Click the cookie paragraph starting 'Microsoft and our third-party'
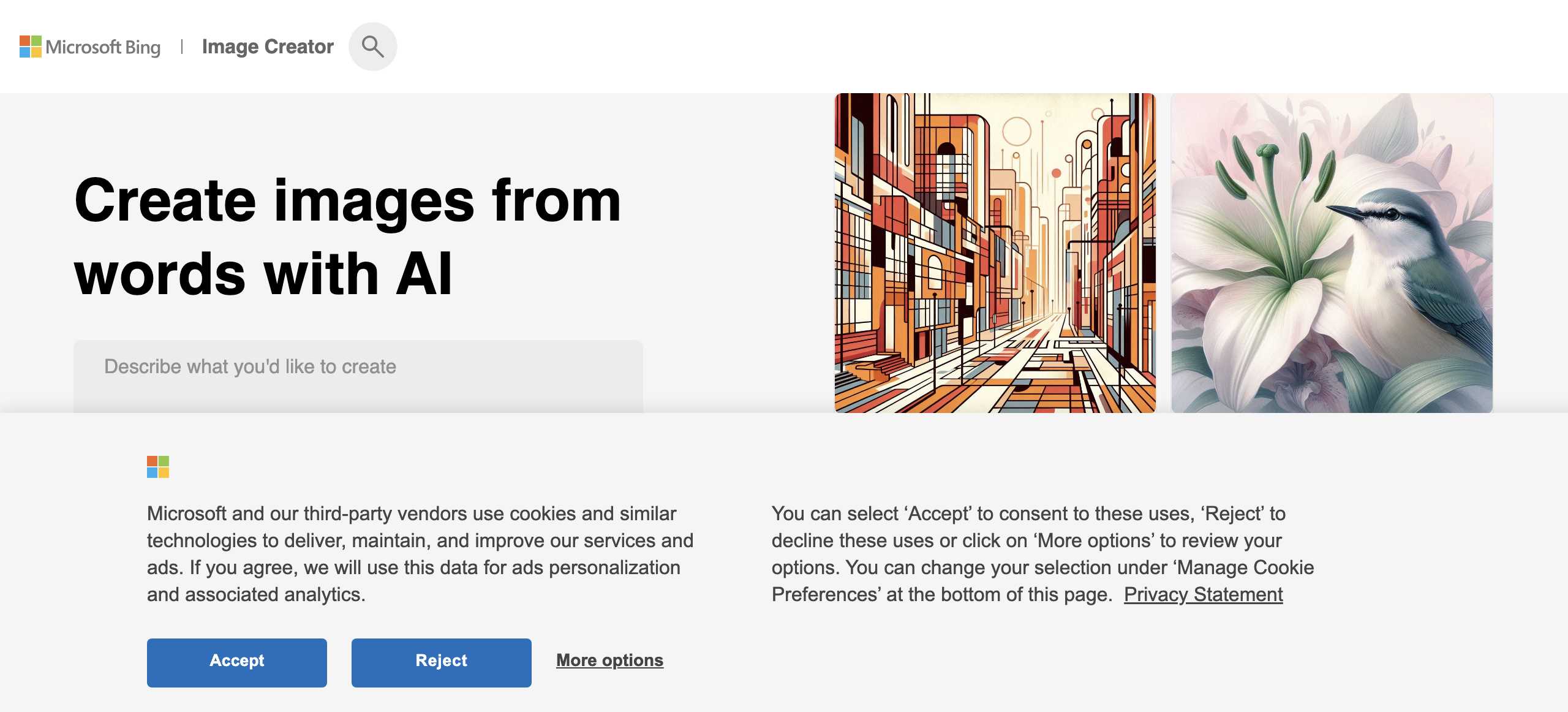Image resolution: width=1568 pixels, height=712 pixels. (x=420, y=553)
